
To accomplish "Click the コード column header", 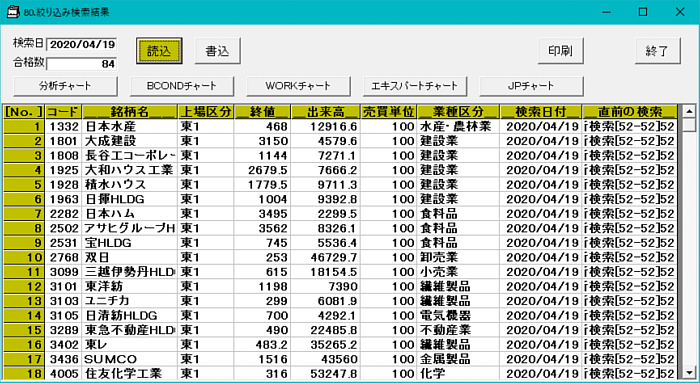I will (63, 112).
